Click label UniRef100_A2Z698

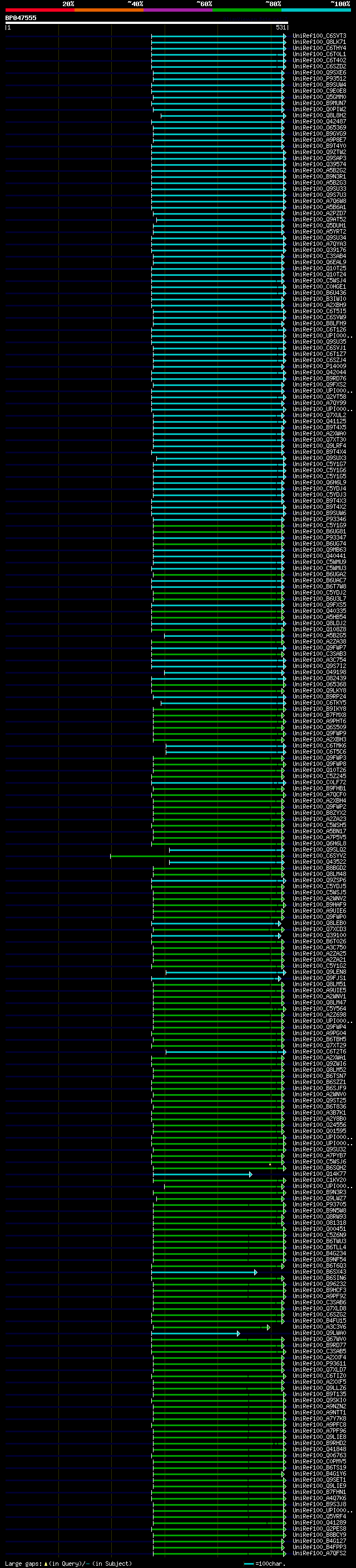tap(319, 1015)
